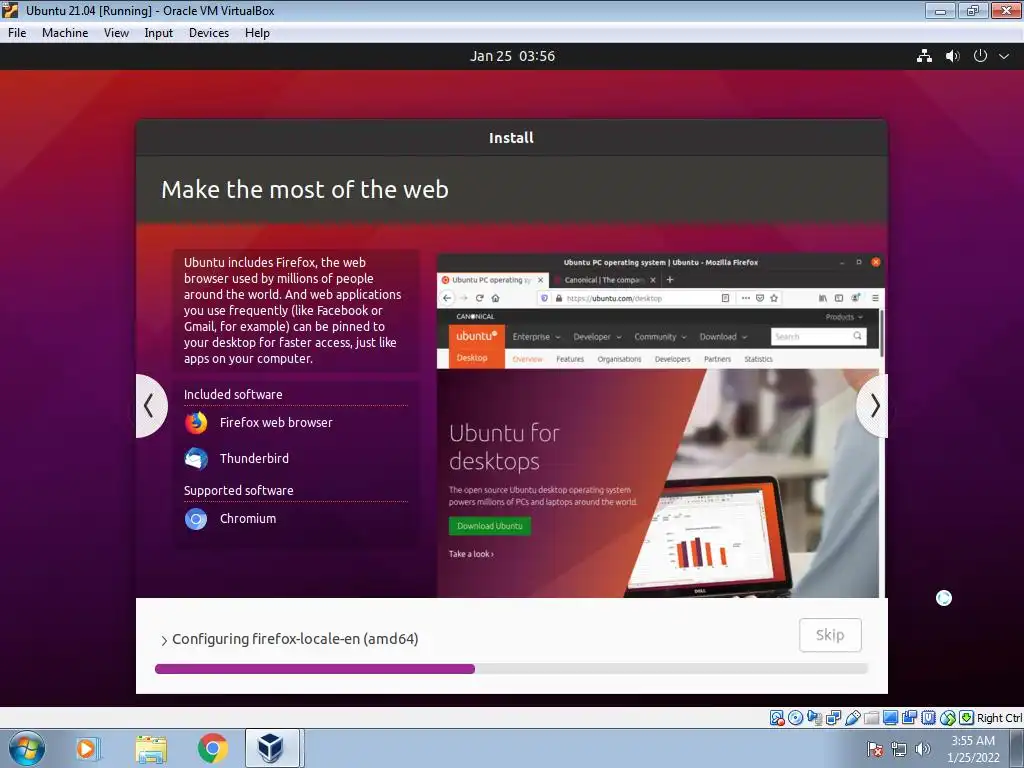1024x768 pixels.
Task: Click the Thunderbird icon in software list
Action: (x=196, y=458)
